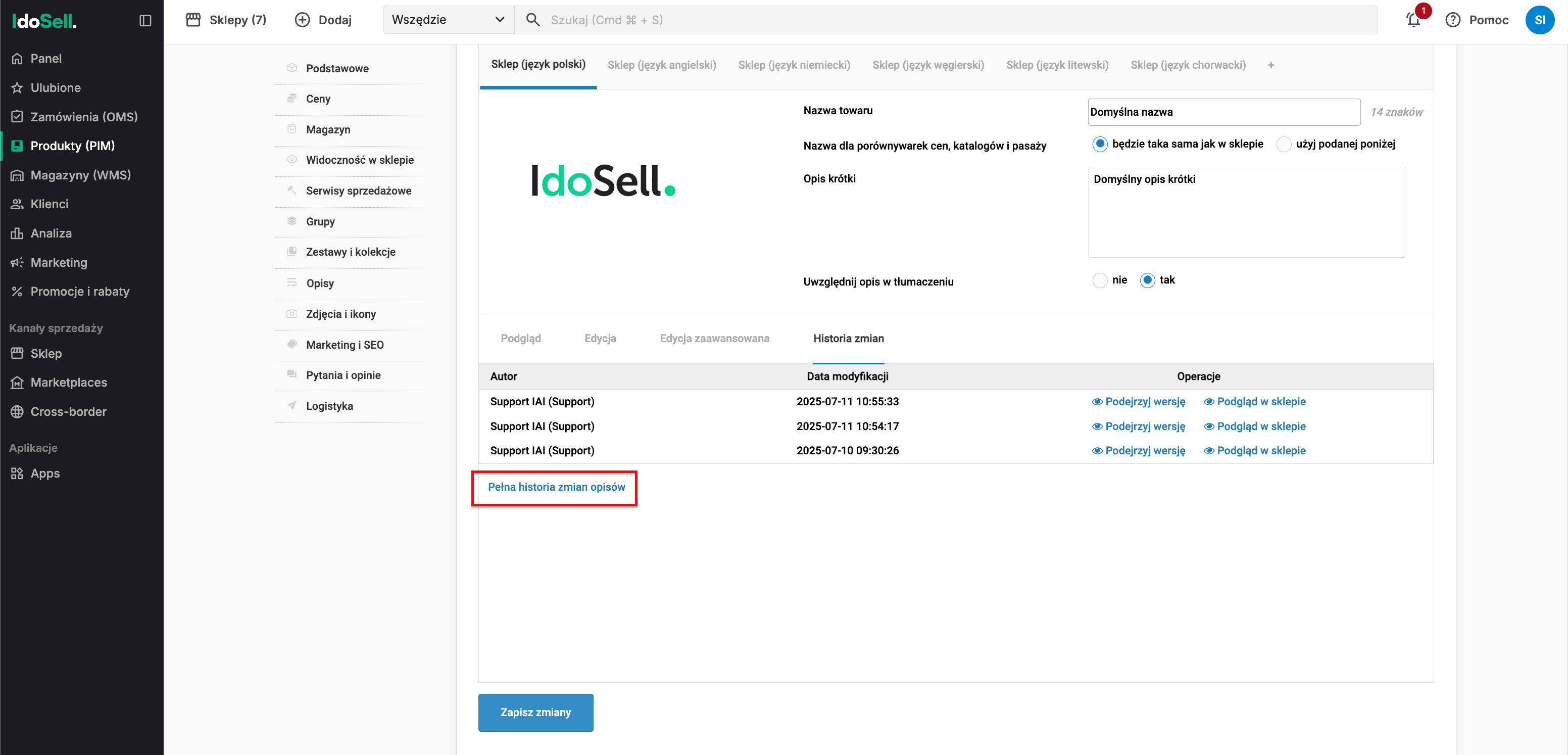Click the IdoSell product image thumbnail
Screen dimensions: 1568x755
click(x=603, y=181)
